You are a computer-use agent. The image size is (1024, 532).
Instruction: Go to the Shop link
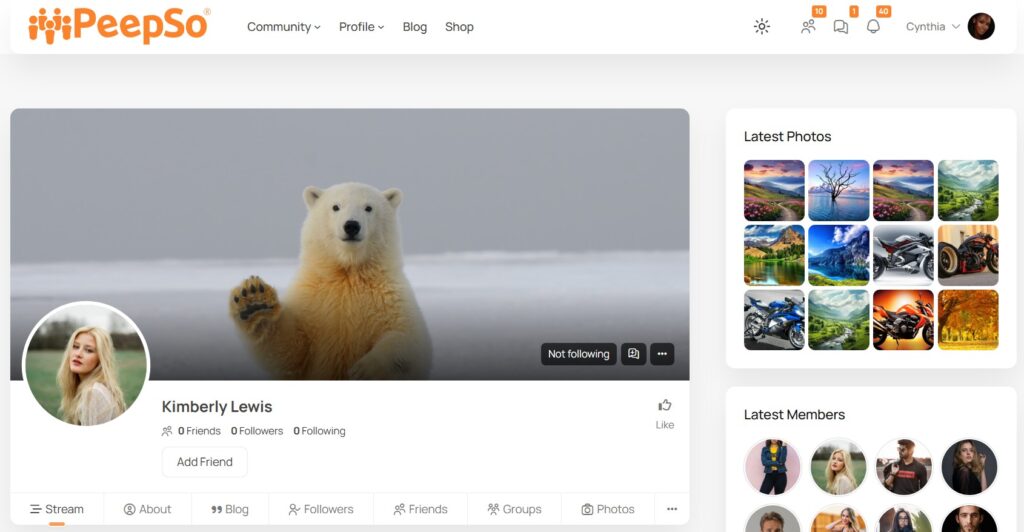[459, 27]
